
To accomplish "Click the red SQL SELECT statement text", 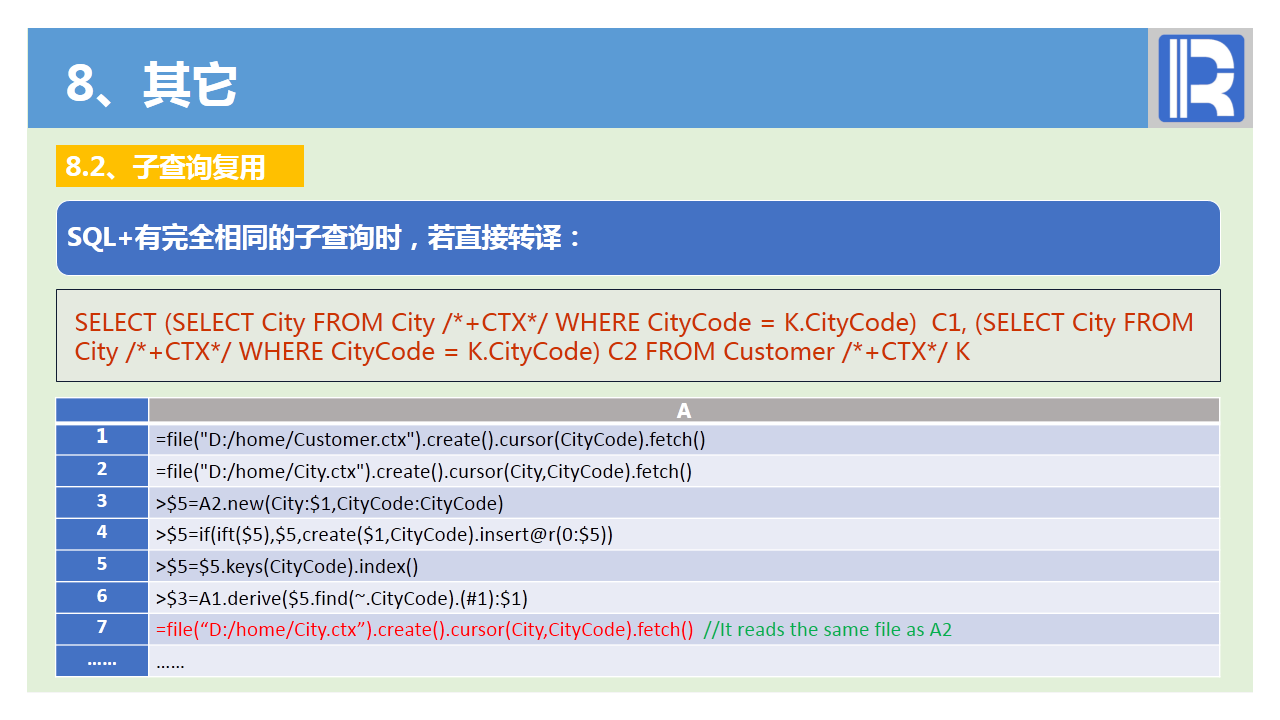I will (x=634, y=337).
